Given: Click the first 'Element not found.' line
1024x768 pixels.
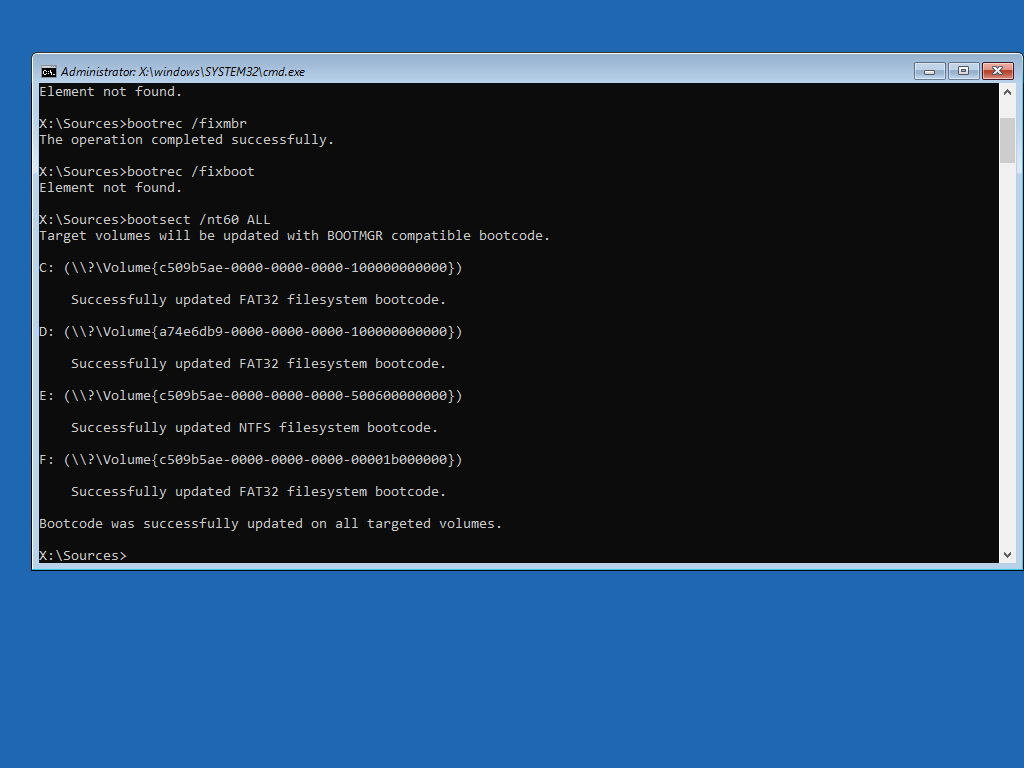Looking at the screenshot, I should 110,92.
